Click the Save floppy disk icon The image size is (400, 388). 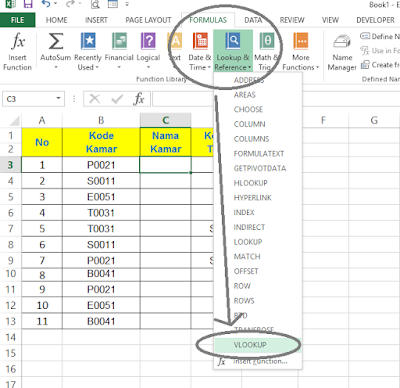[x=28, y=4]
